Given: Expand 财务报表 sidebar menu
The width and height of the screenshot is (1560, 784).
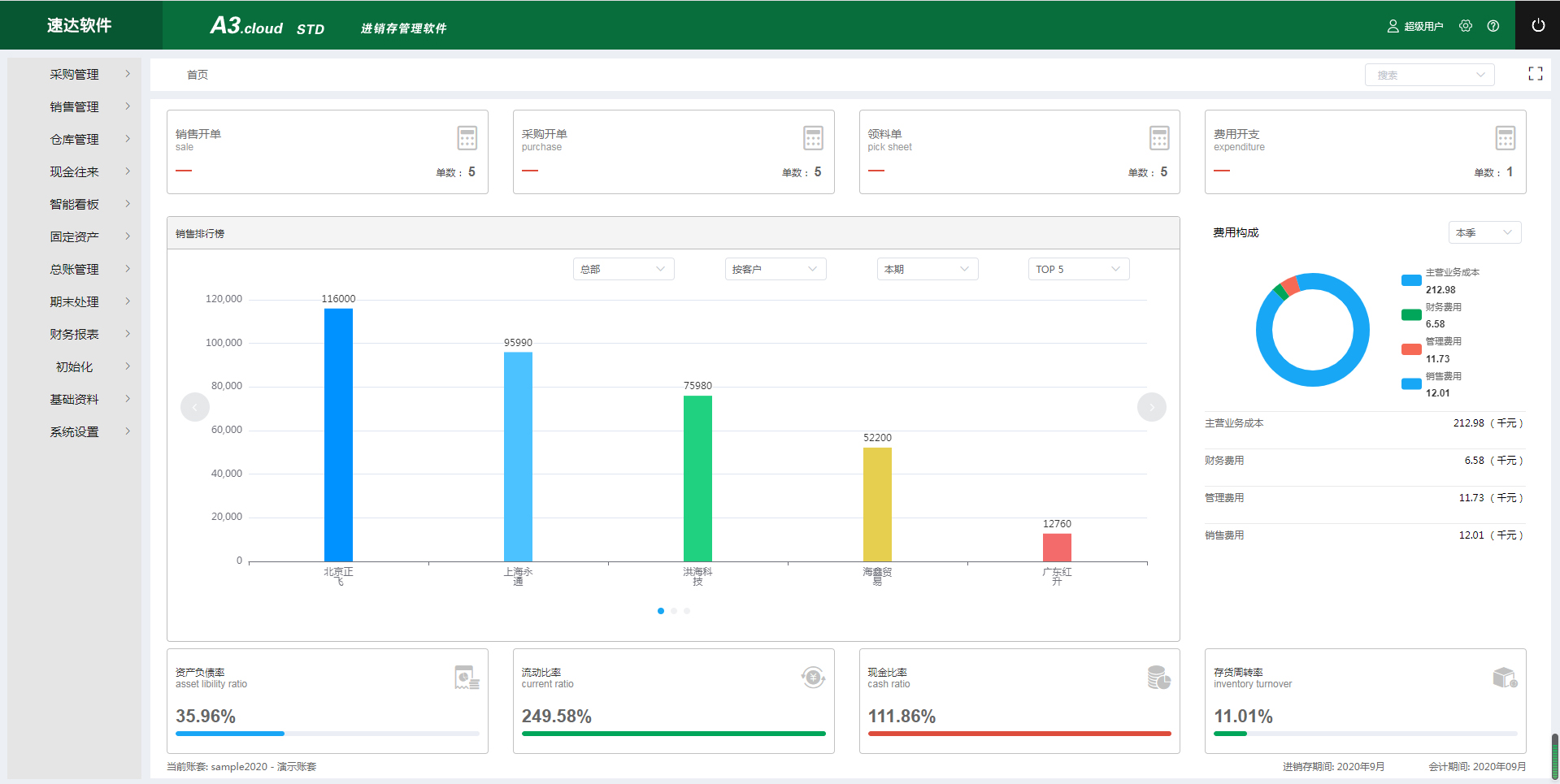Looking at the screenshot, I should coord(74,334).
